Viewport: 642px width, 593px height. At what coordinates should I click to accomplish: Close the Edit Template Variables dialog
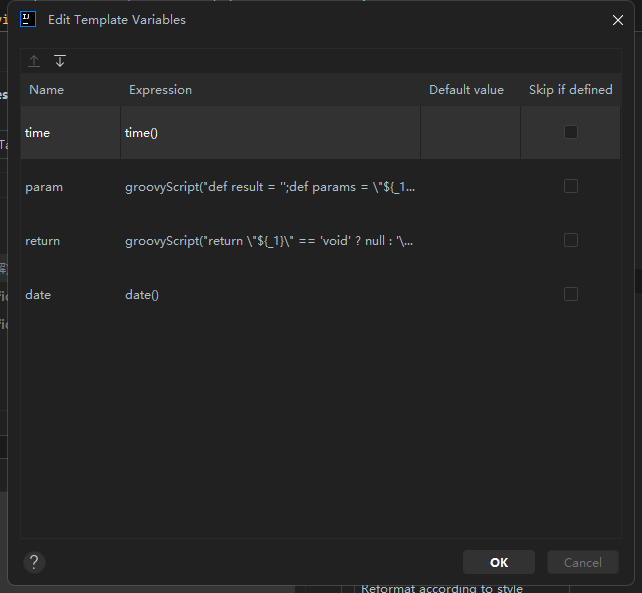pyautogui.click(x=618, y=20)
